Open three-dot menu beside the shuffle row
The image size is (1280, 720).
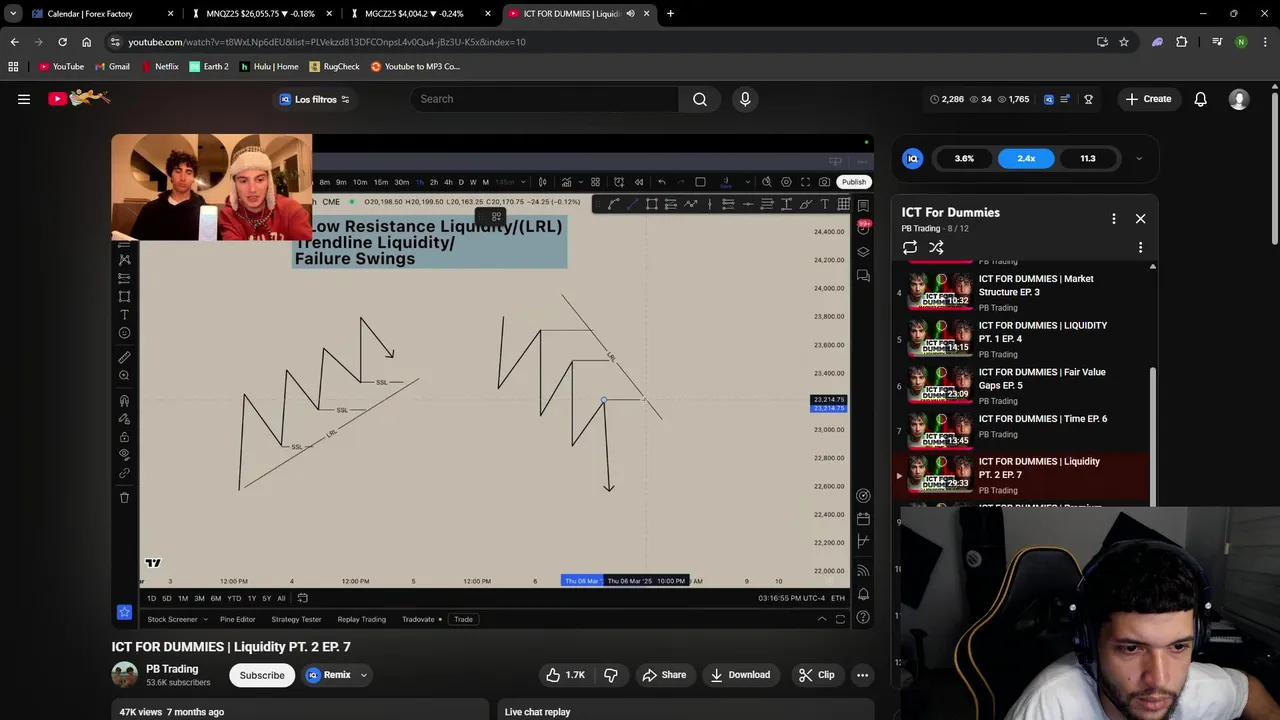point(1140,247)
